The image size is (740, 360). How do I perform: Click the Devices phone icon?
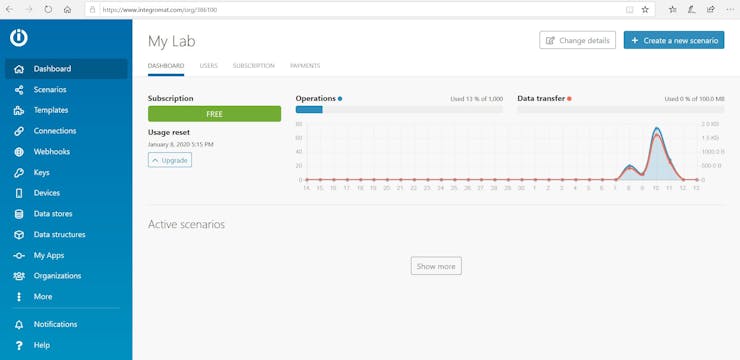pos(19,193)
